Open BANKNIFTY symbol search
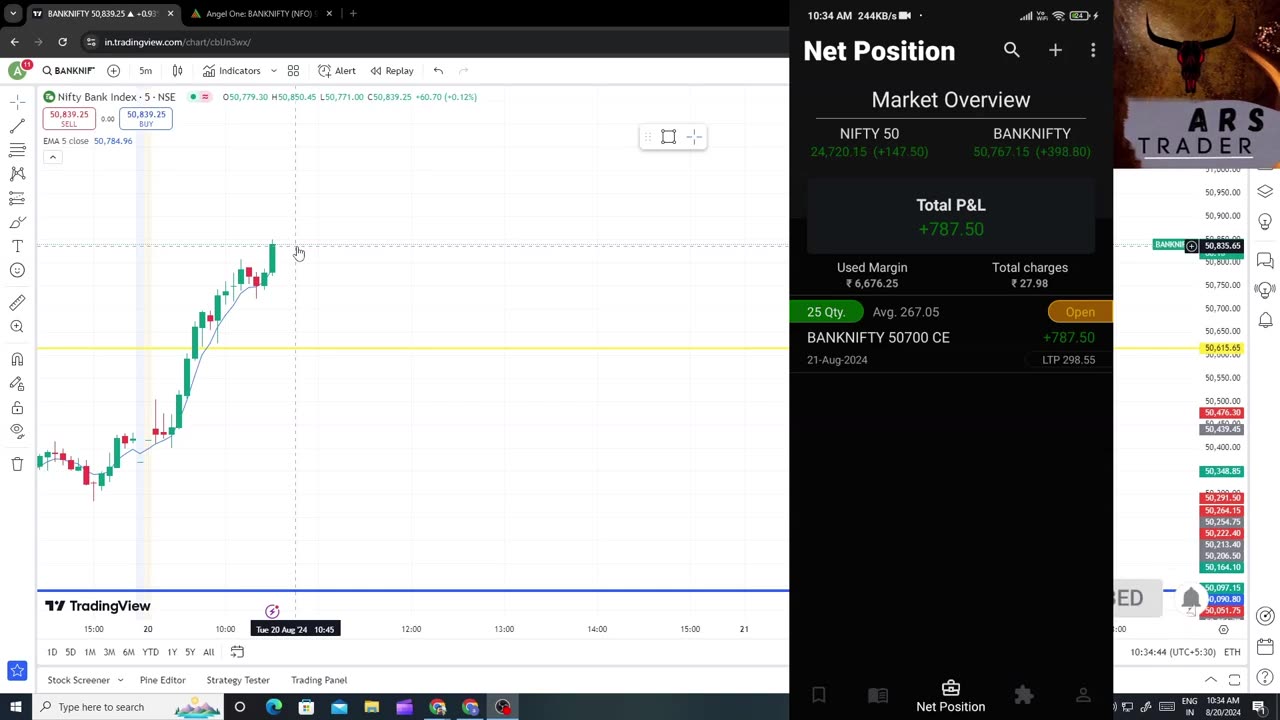Image resolution: width=1280 pixels, height=720 pixels. tap(69, 71)
